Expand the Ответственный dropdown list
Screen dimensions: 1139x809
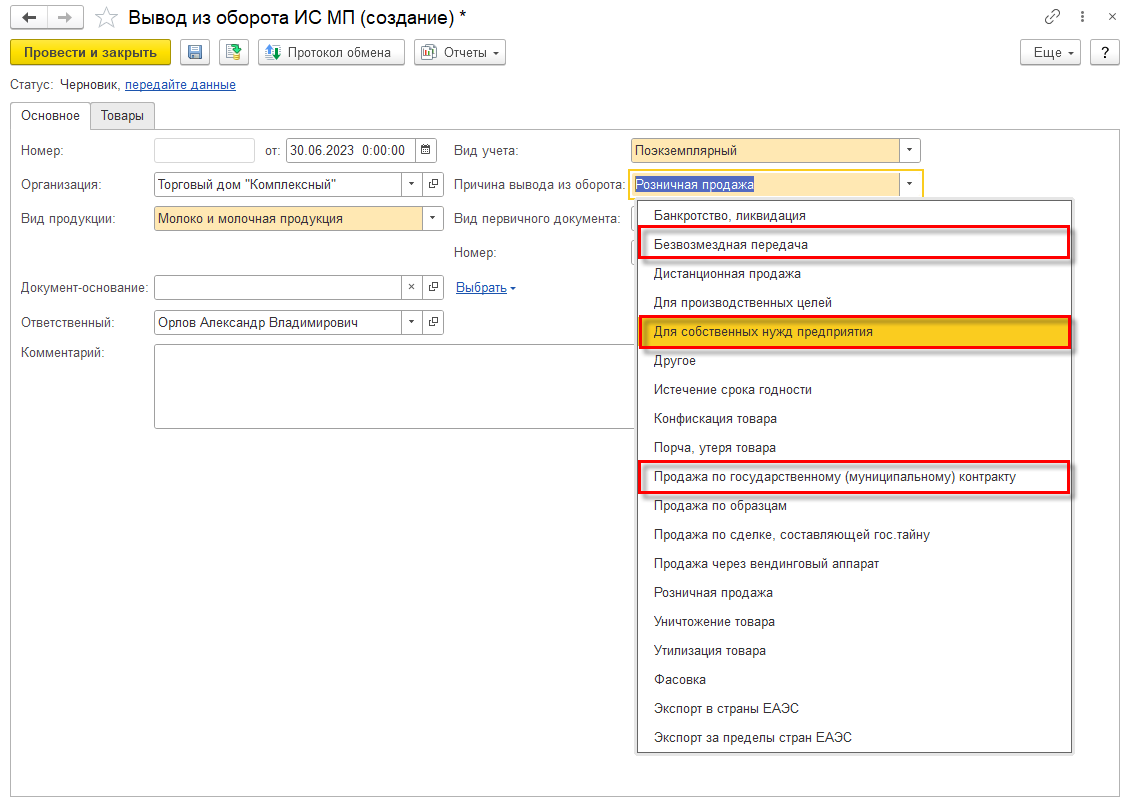point(412,322)
